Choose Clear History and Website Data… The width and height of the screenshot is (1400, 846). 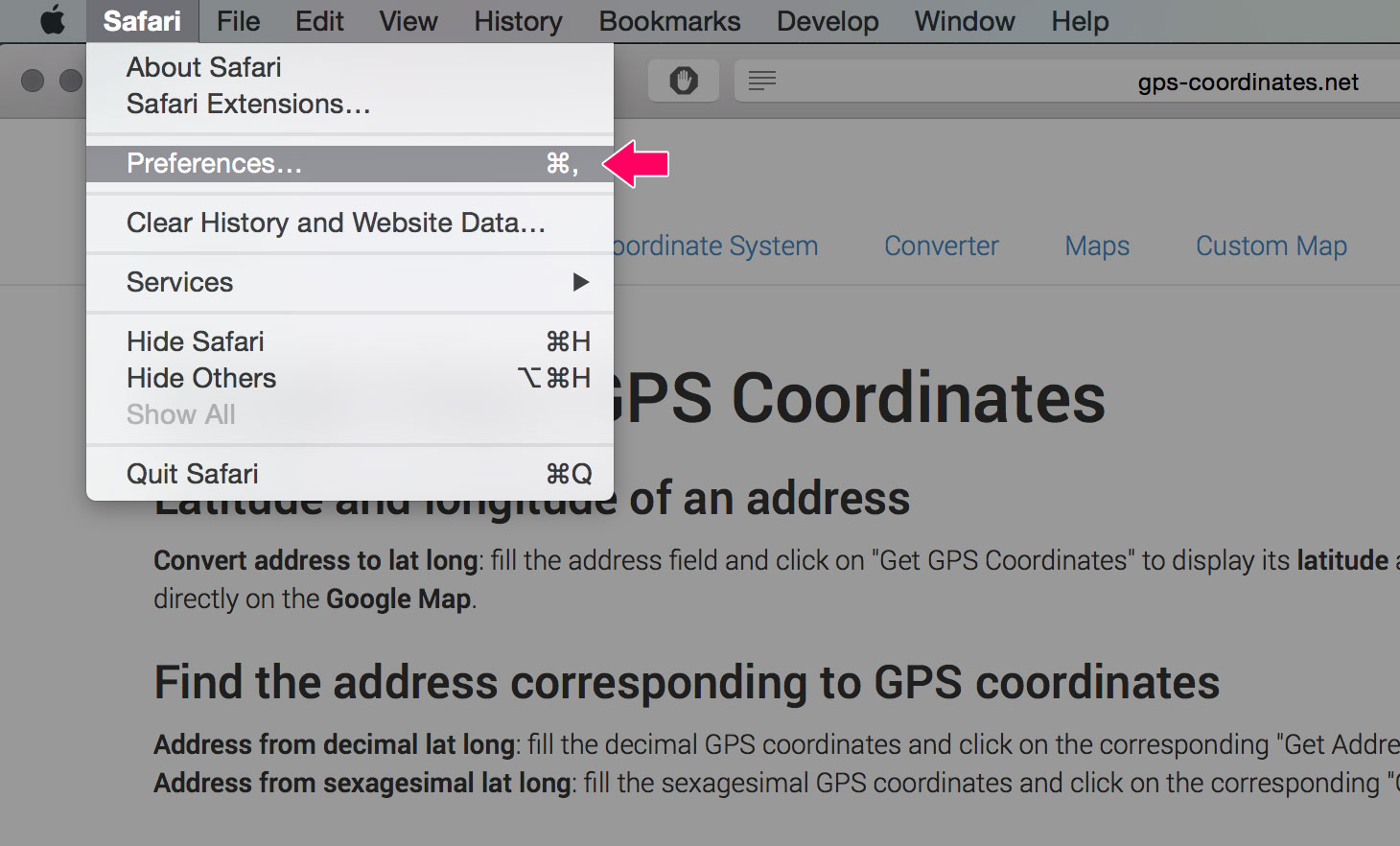336,223
